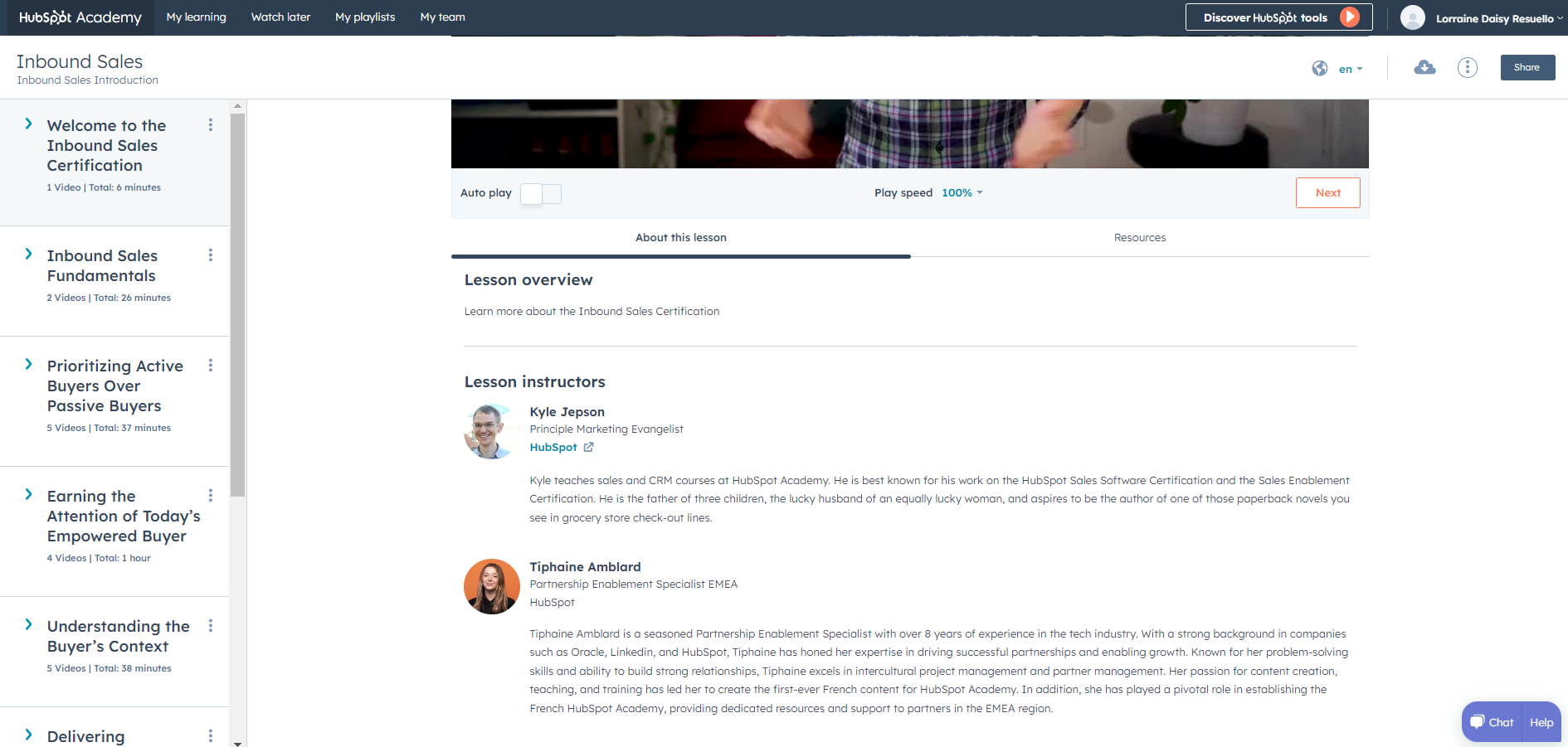1568x747 pixels.
Task: Open kebab menu for Understanding the Buyer's Context
Action: pos(211,626)
